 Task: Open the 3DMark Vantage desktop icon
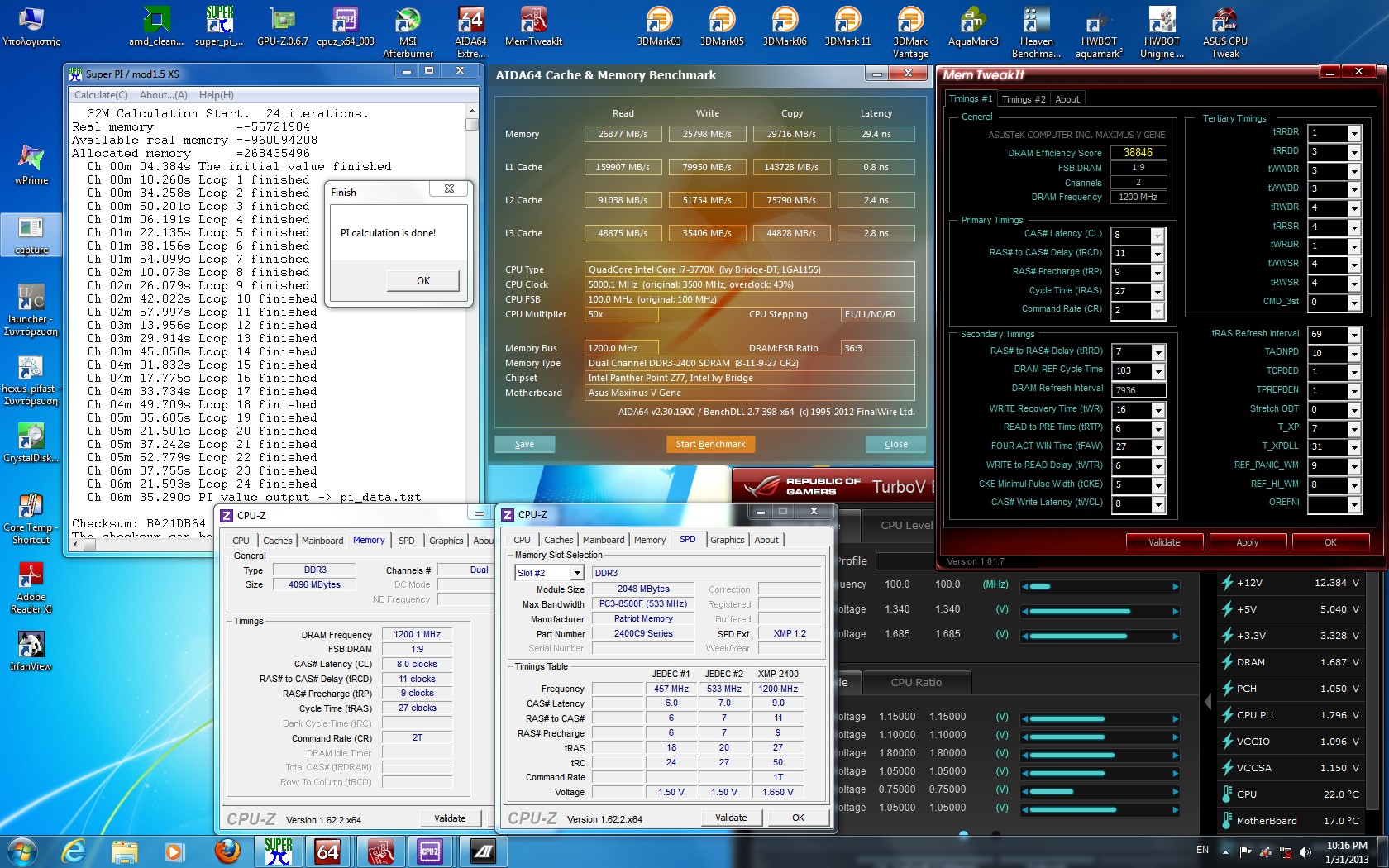tap(909, 31)
